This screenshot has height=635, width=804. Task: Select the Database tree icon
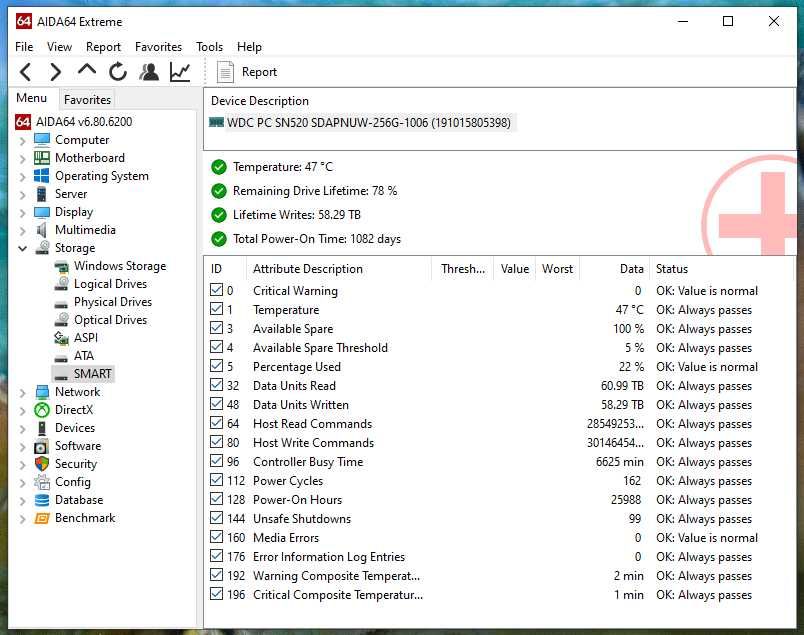point(42,500)
